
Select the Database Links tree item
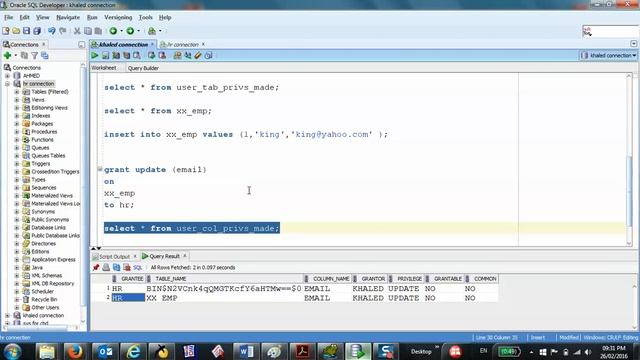pyautogui.click(x=48, y=228)
